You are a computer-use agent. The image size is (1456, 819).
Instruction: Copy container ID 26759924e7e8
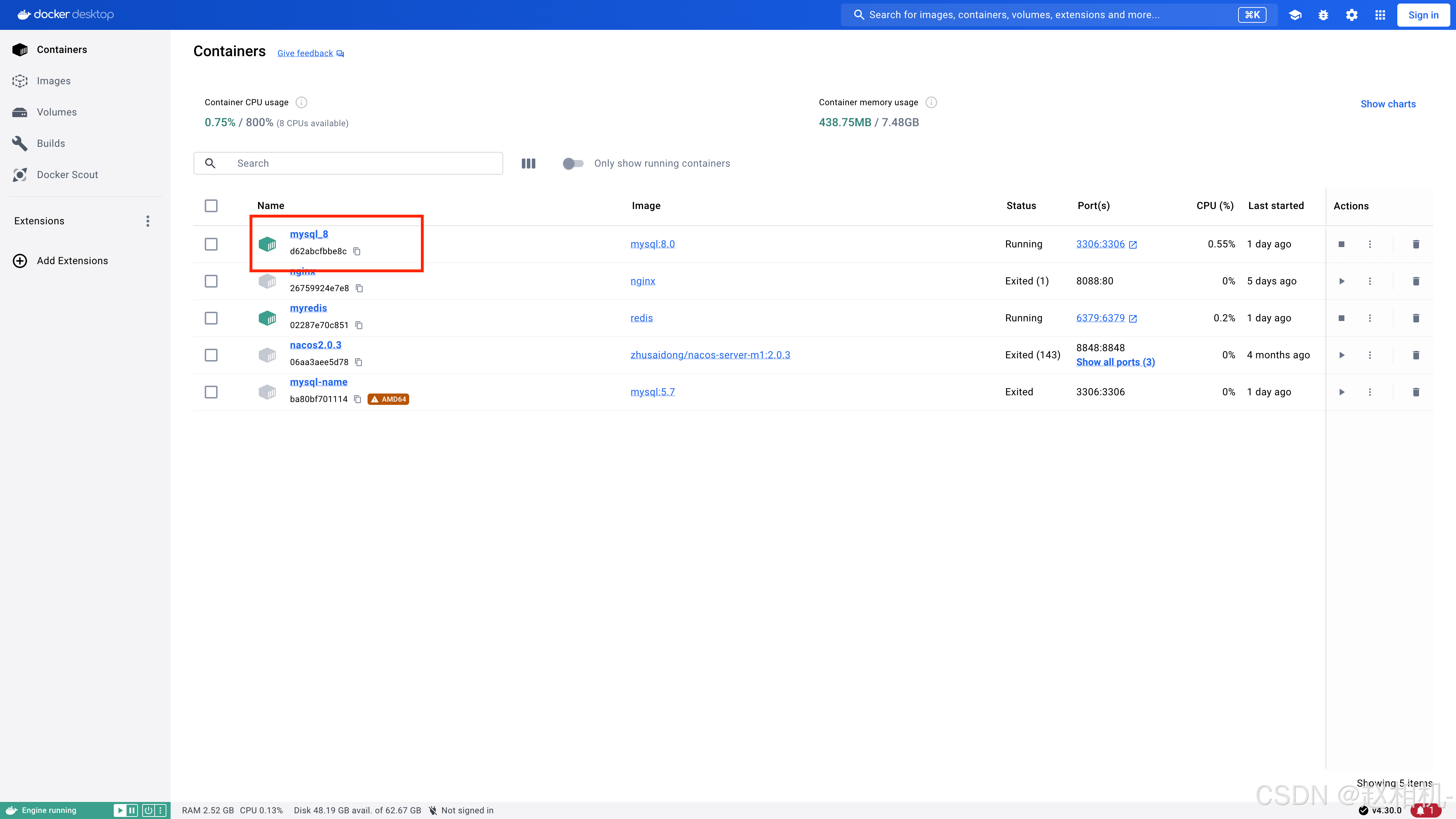[359, 288]
